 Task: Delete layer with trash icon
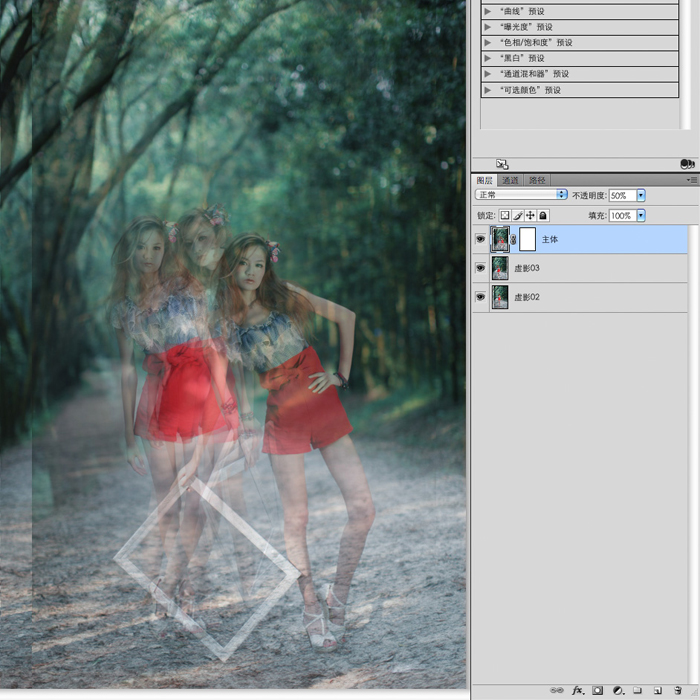[x=678, y=690]
